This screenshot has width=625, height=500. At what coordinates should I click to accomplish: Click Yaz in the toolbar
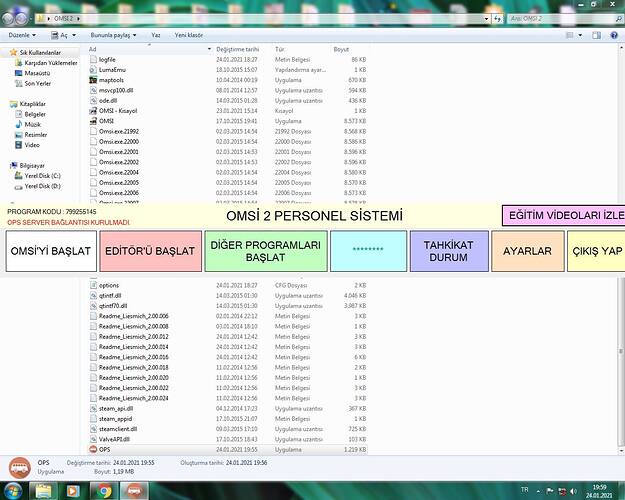click(x=156, y=35)
